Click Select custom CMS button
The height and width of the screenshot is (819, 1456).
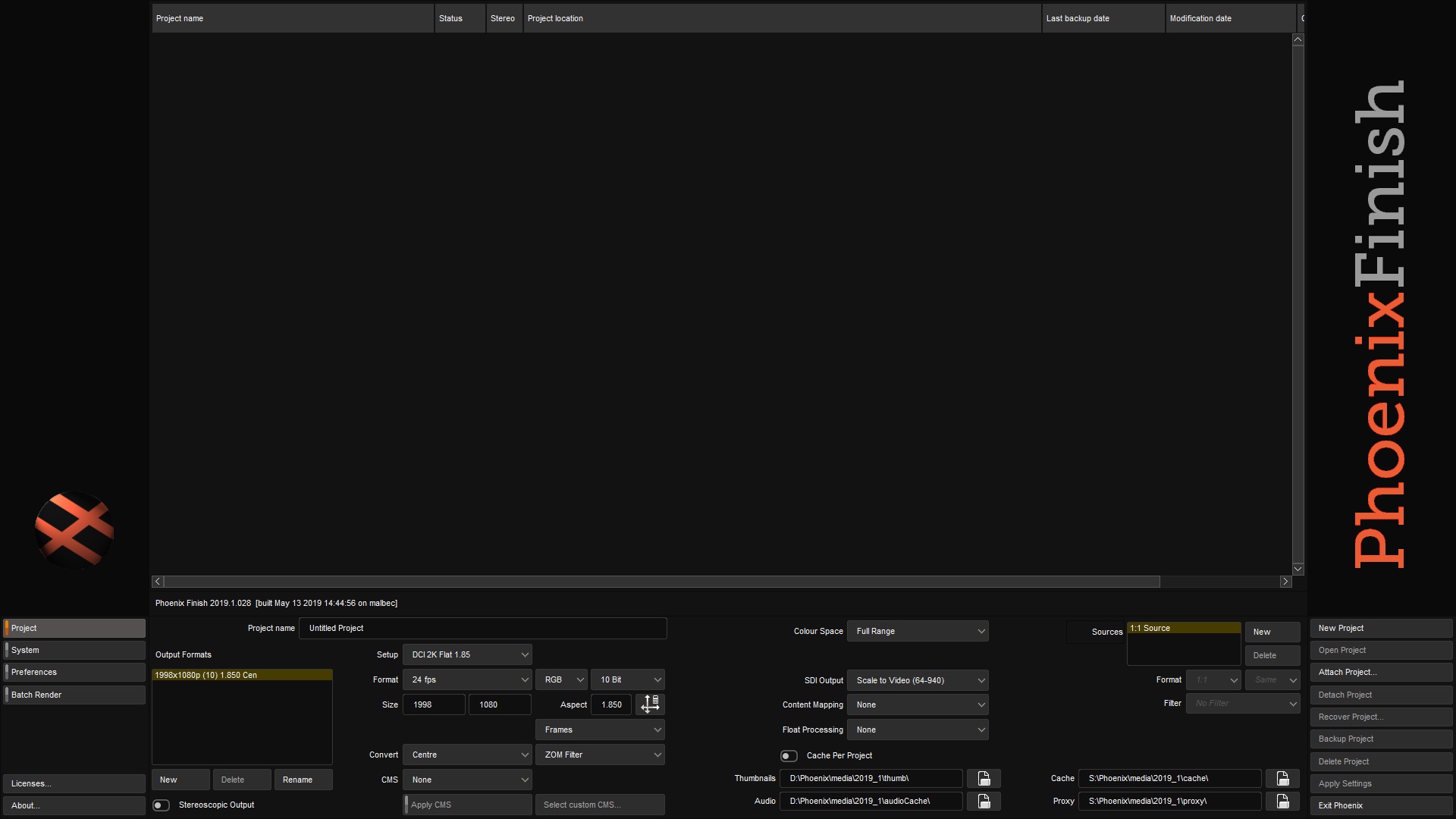point(600,805)
